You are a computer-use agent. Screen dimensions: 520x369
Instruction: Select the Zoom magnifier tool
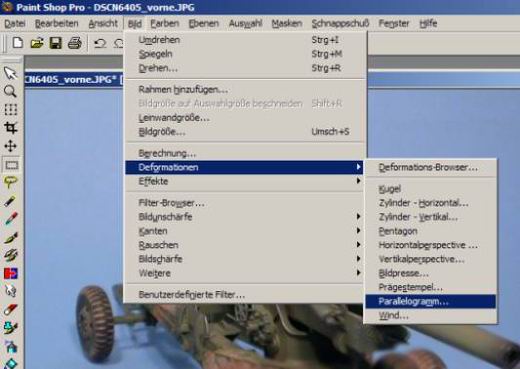(x=10, y=91)
